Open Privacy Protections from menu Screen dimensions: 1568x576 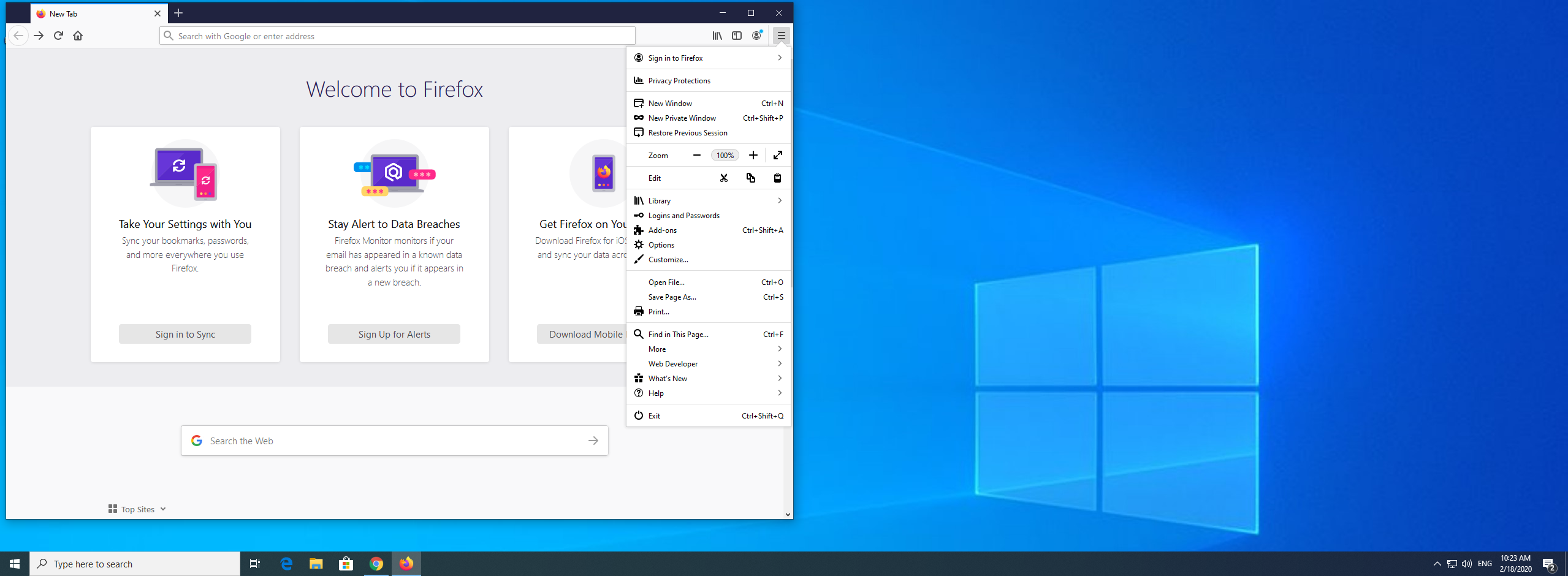709,80
